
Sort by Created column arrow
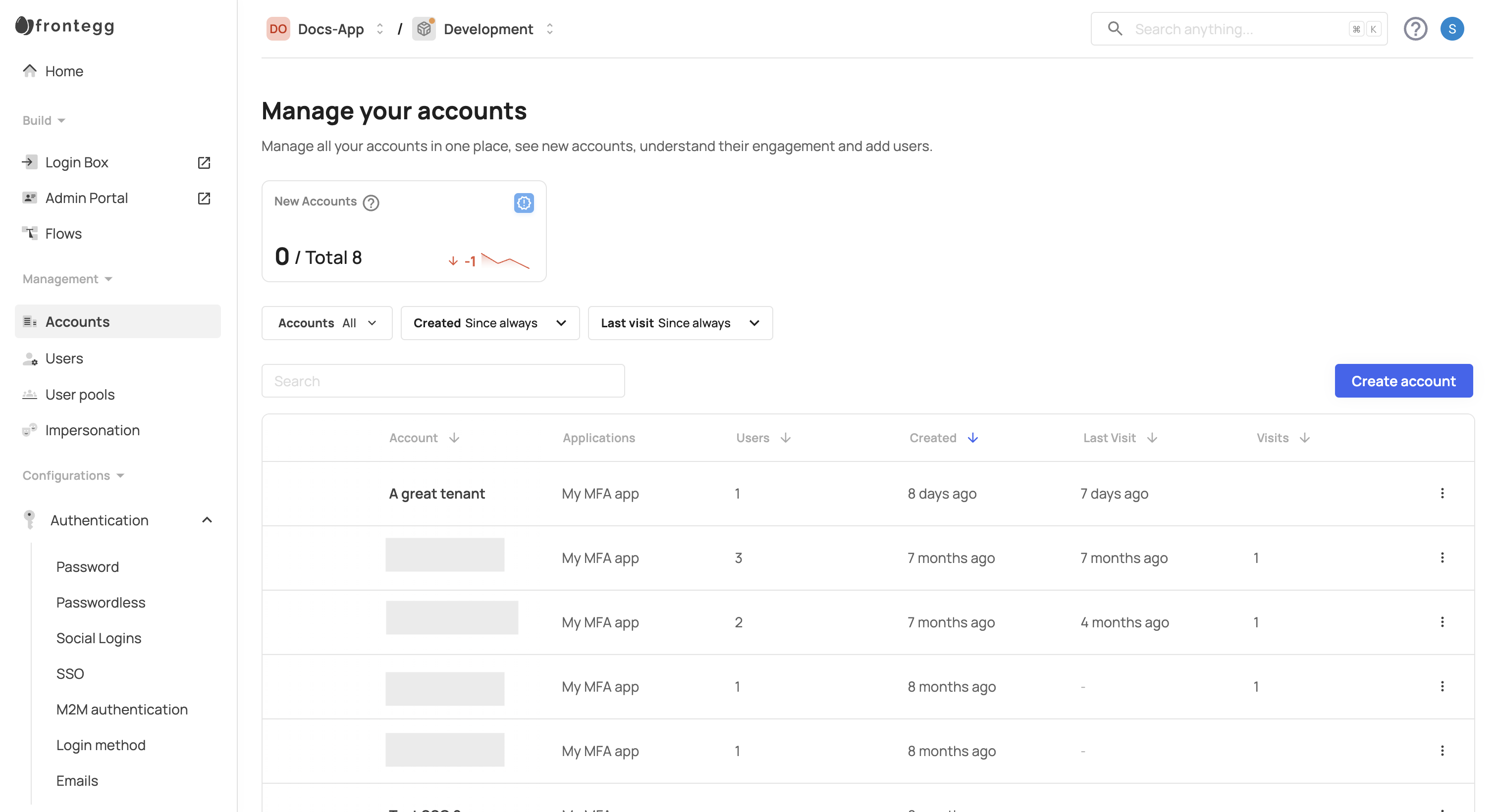[x=972, y=438]
